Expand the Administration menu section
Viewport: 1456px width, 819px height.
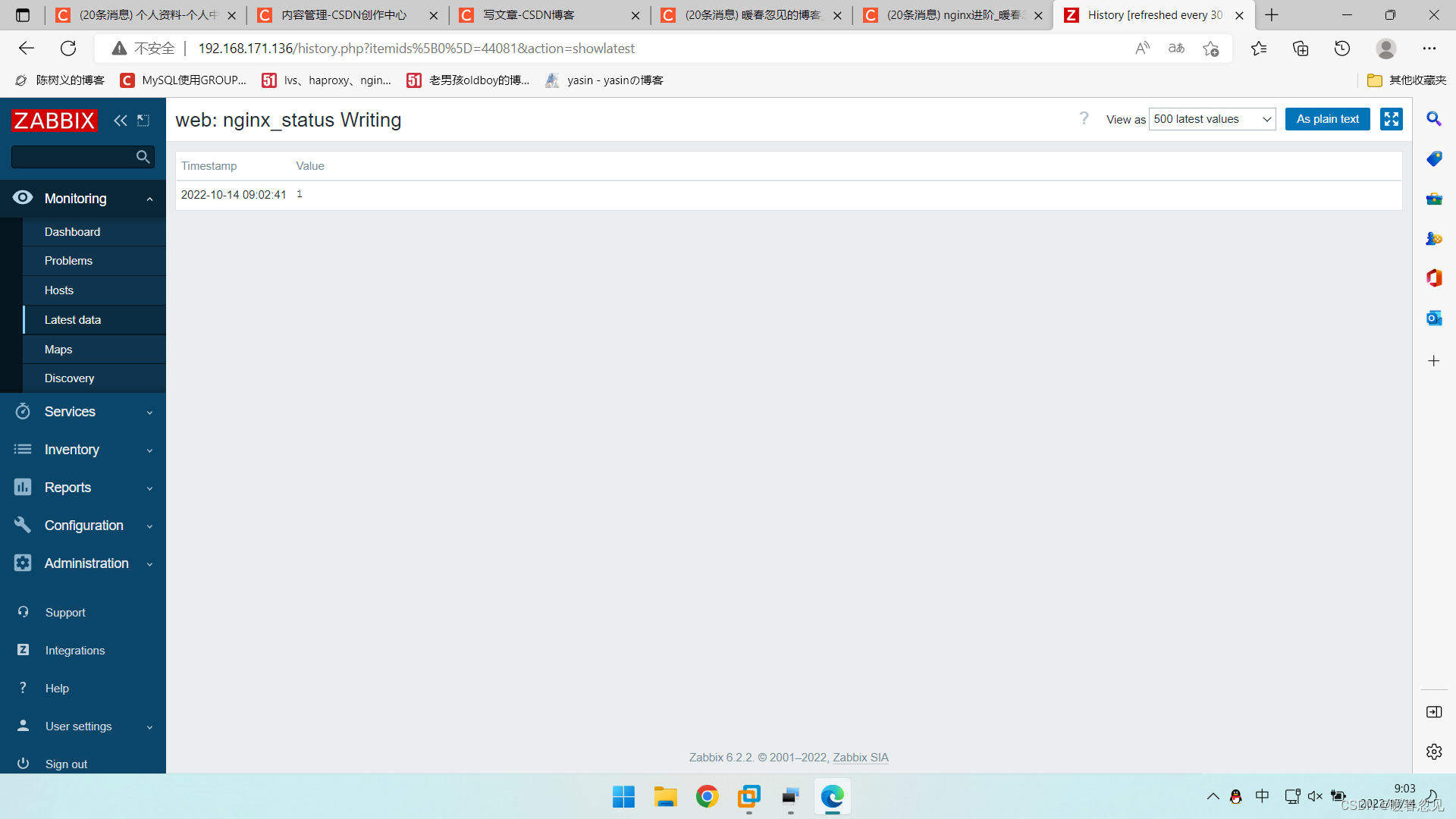(83, 563)
